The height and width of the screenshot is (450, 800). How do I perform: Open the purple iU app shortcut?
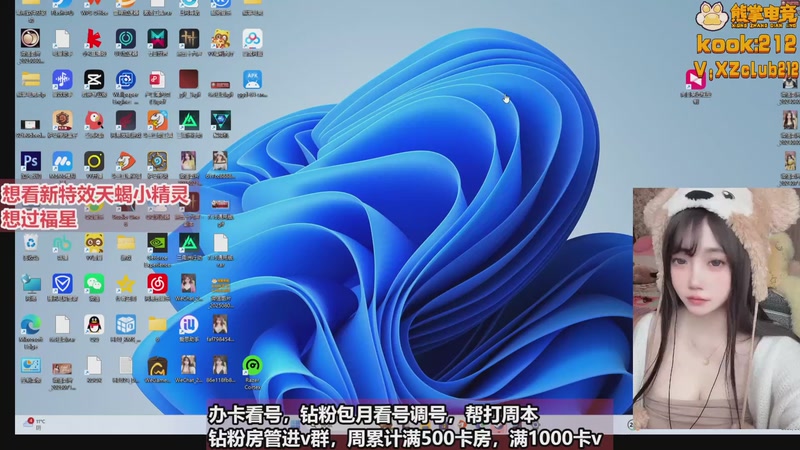(189, 325)
